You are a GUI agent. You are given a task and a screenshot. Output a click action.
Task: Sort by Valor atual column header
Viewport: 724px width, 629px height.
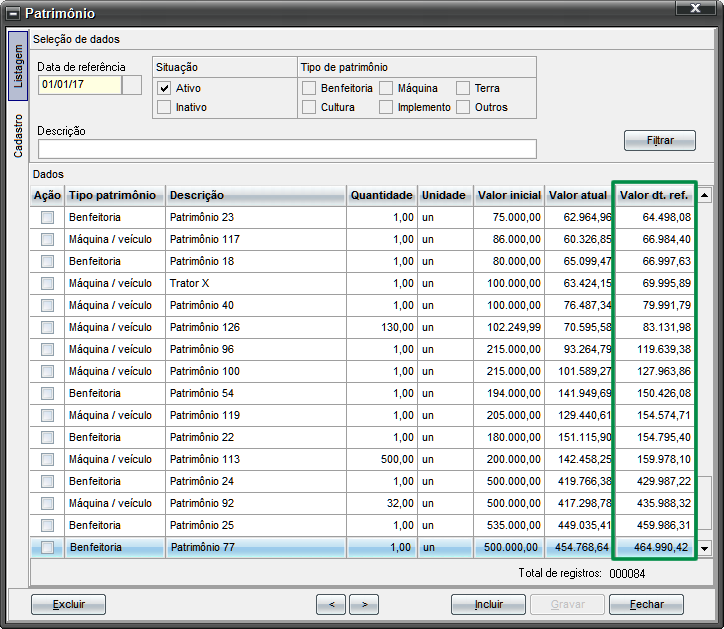pos(578,195)
